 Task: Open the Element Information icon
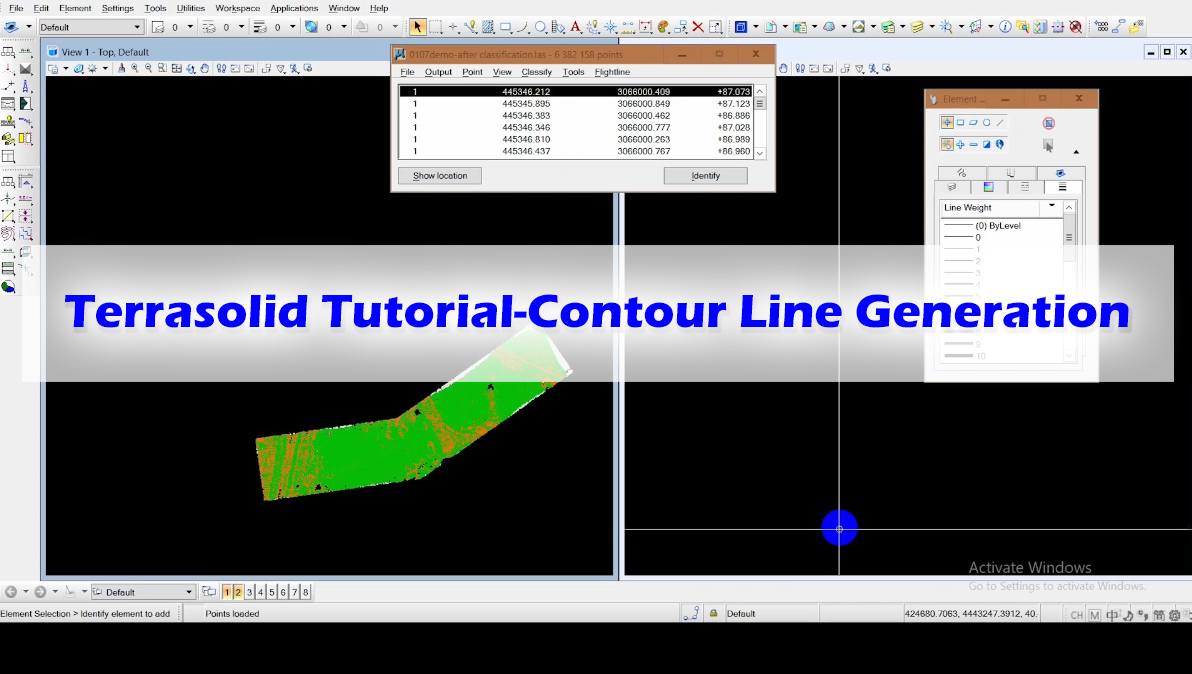pyautogui.click(x=1005, y=27)
